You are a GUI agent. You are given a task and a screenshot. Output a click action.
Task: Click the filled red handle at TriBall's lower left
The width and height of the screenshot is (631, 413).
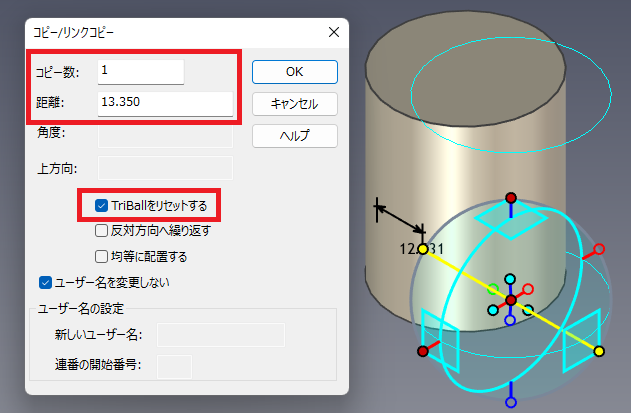tap(423, 351)
